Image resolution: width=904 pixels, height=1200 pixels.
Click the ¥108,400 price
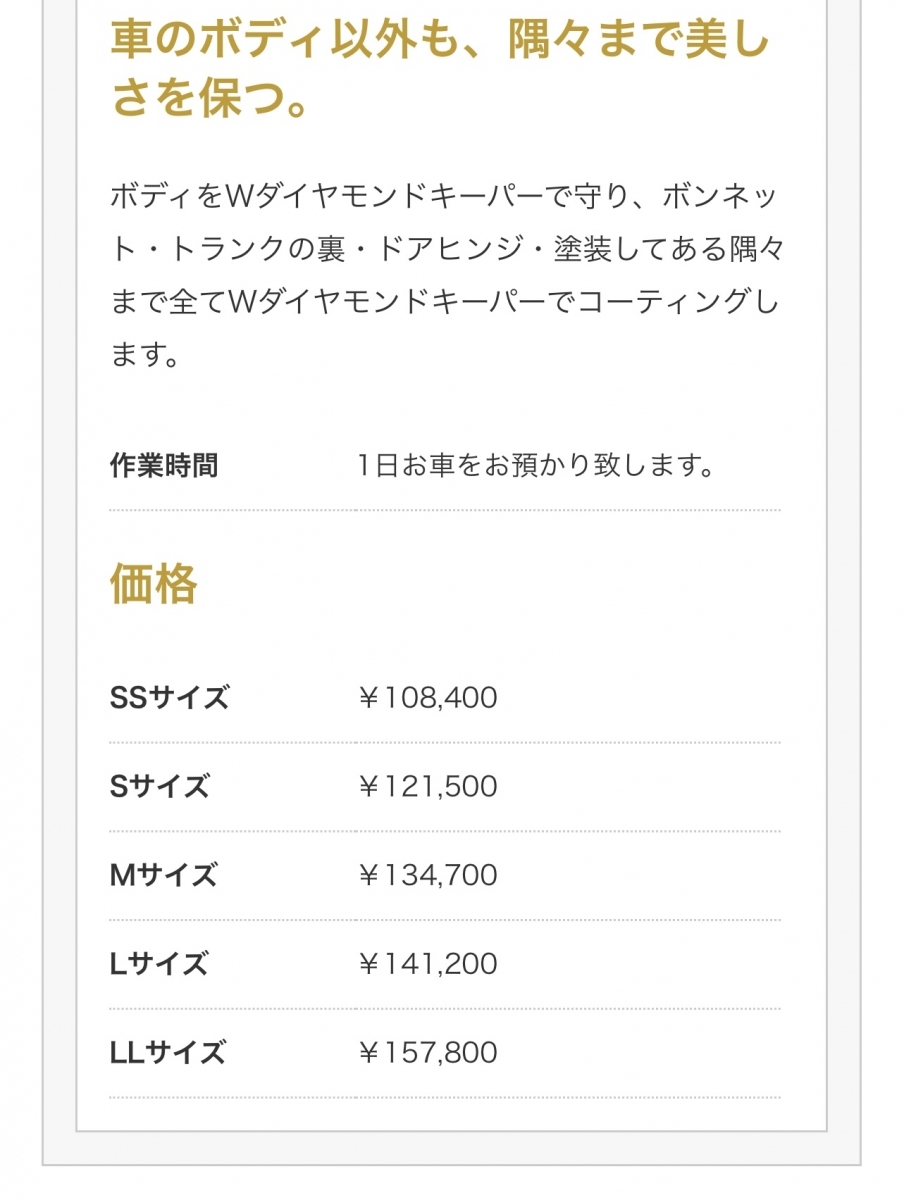pyautogui.click(x=427, y=698)
